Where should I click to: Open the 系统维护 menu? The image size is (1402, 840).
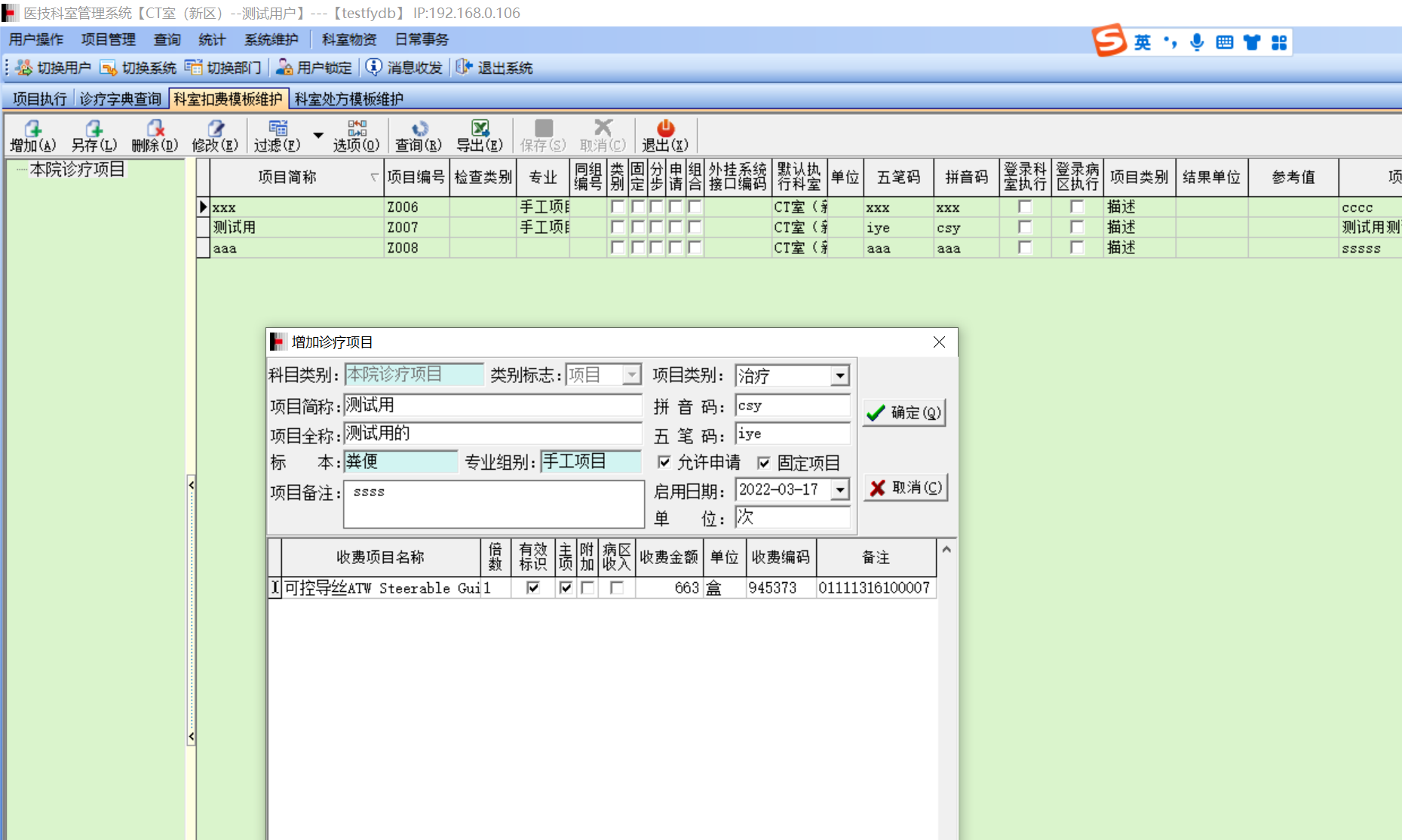click(x=272, y=40)
